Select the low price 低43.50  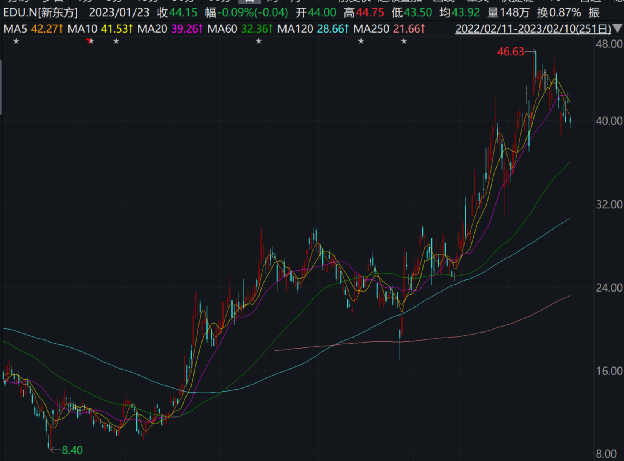[x=411, y=13]
